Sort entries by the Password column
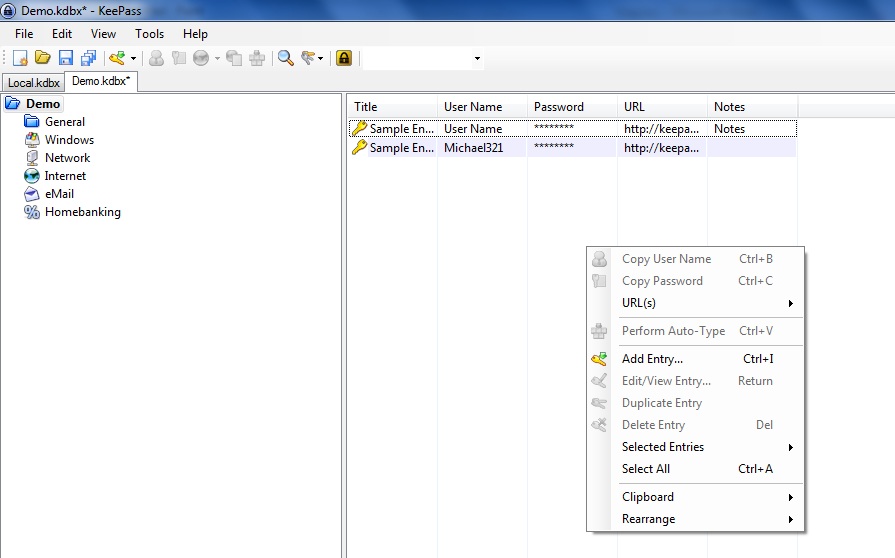This screenshot has height=558, width=895. tap(572, 107)
